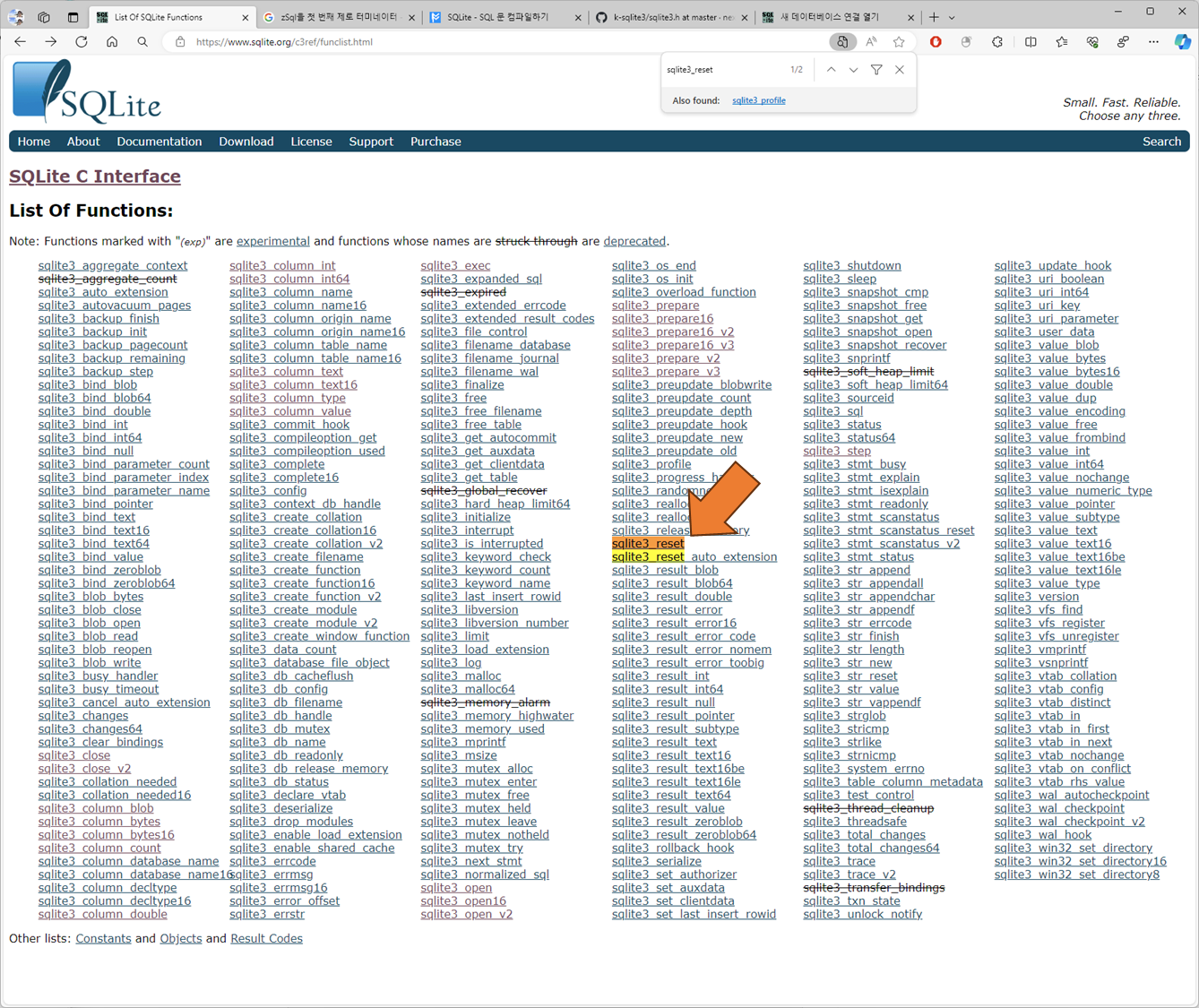Screen dimensions: 1199x1008
Task: Jump to previous find result
Action: pos(831,70)
